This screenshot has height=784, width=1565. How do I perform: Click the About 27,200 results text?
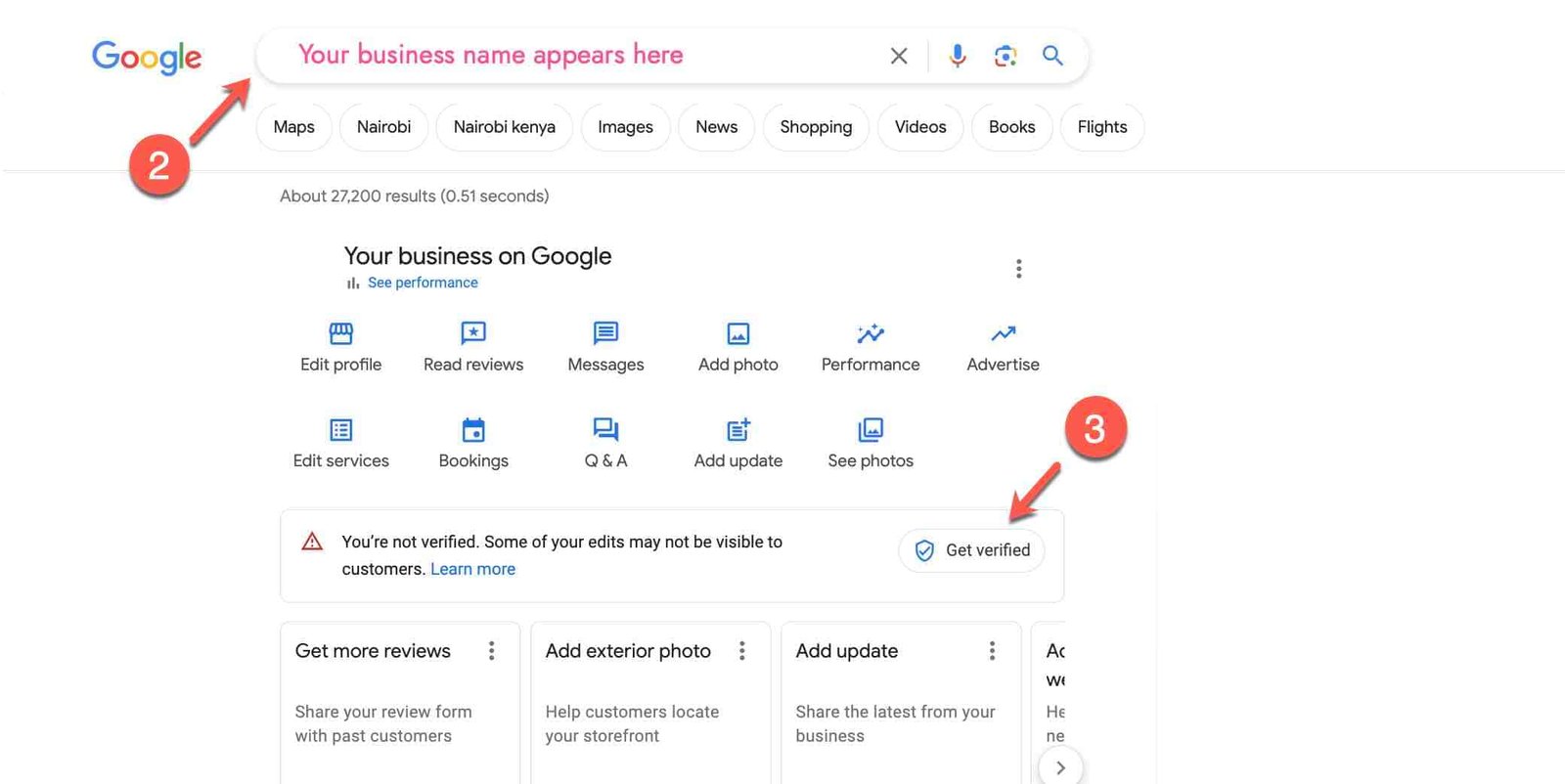click(414, 196)
